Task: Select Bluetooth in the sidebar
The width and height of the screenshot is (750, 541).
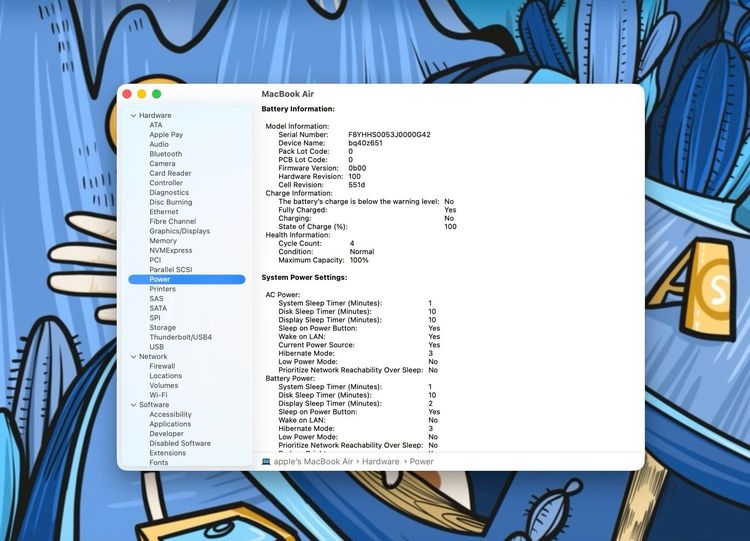Action: click(x=166, y=154)
